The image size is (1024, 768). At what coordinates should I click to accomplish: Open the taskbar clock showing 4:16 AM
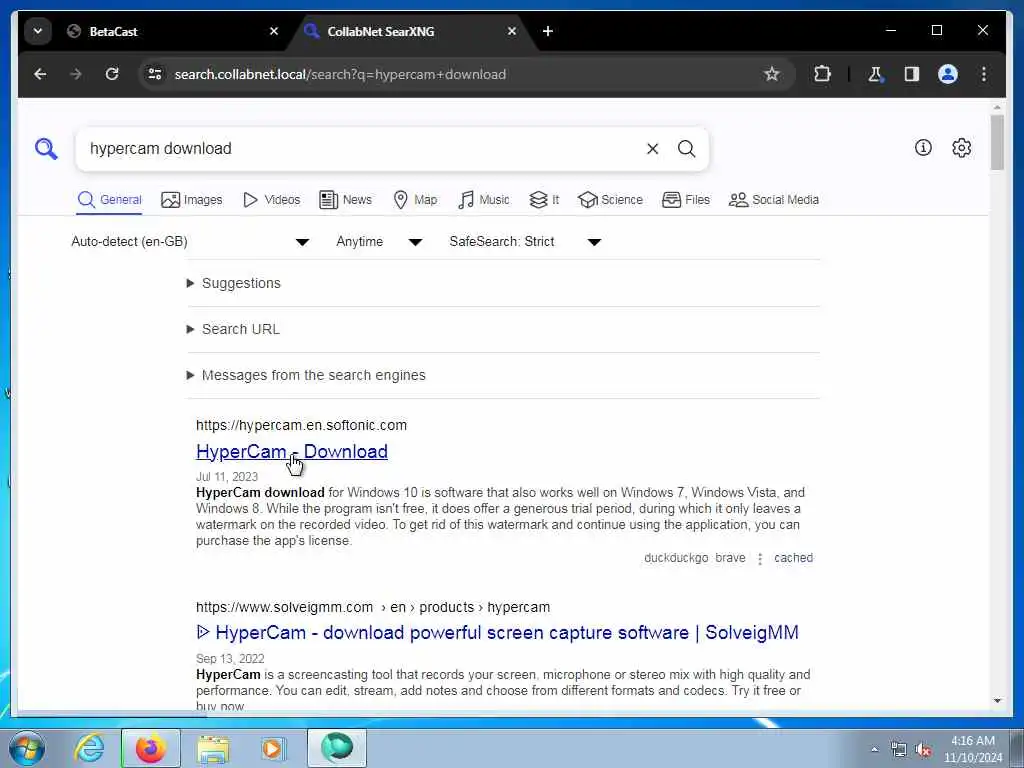(x=972, y=749)
